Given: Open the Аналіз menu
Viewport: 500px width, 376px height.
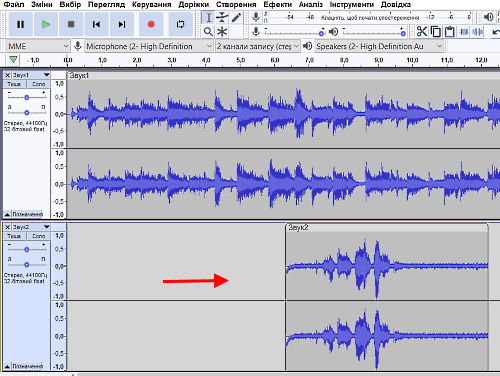Looking at the screenshot, I should tap(311, 5).
